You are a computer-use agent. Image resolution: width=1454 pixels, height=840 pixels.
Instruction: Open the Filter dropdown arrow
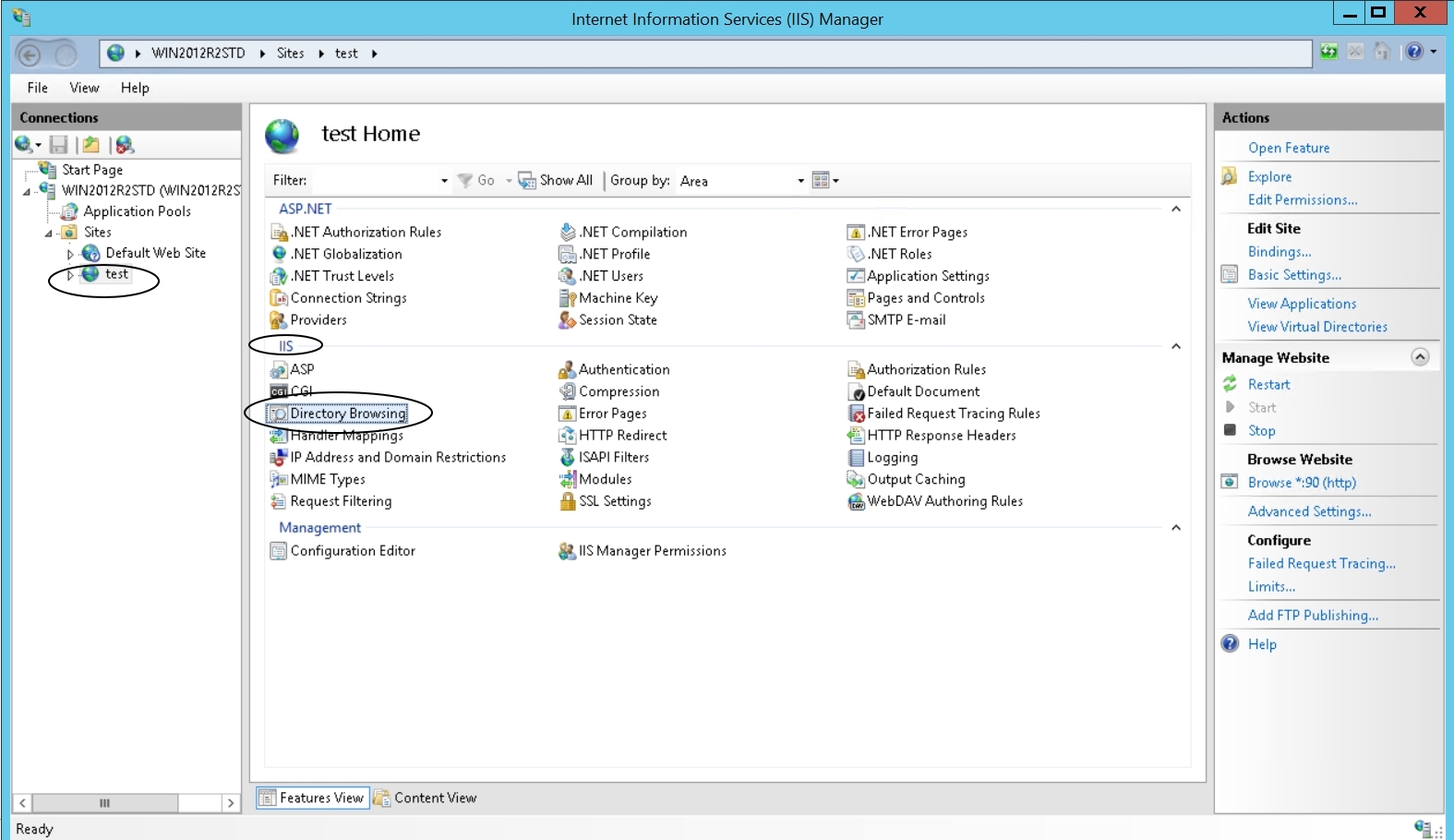(x=444, y=181)
